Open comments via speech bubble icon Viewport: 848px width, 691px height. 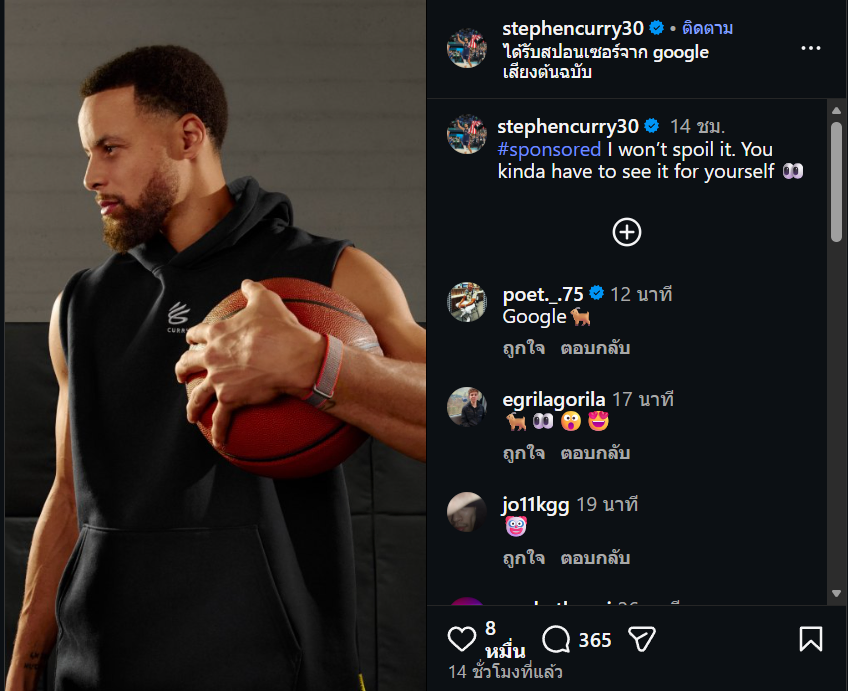(x=556, y=640)
